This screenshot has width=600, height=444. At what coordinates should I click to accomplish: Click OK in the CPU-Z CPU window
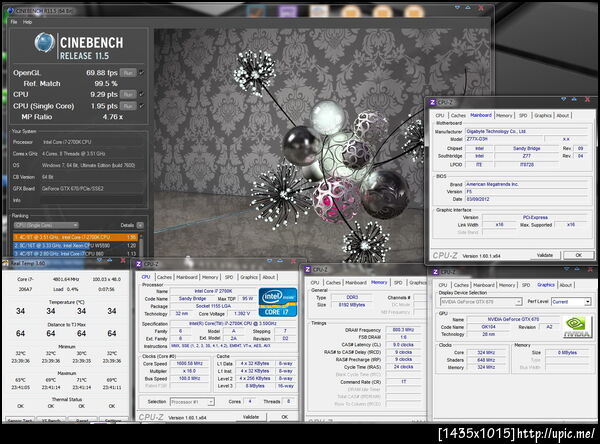tap(284, 417)
